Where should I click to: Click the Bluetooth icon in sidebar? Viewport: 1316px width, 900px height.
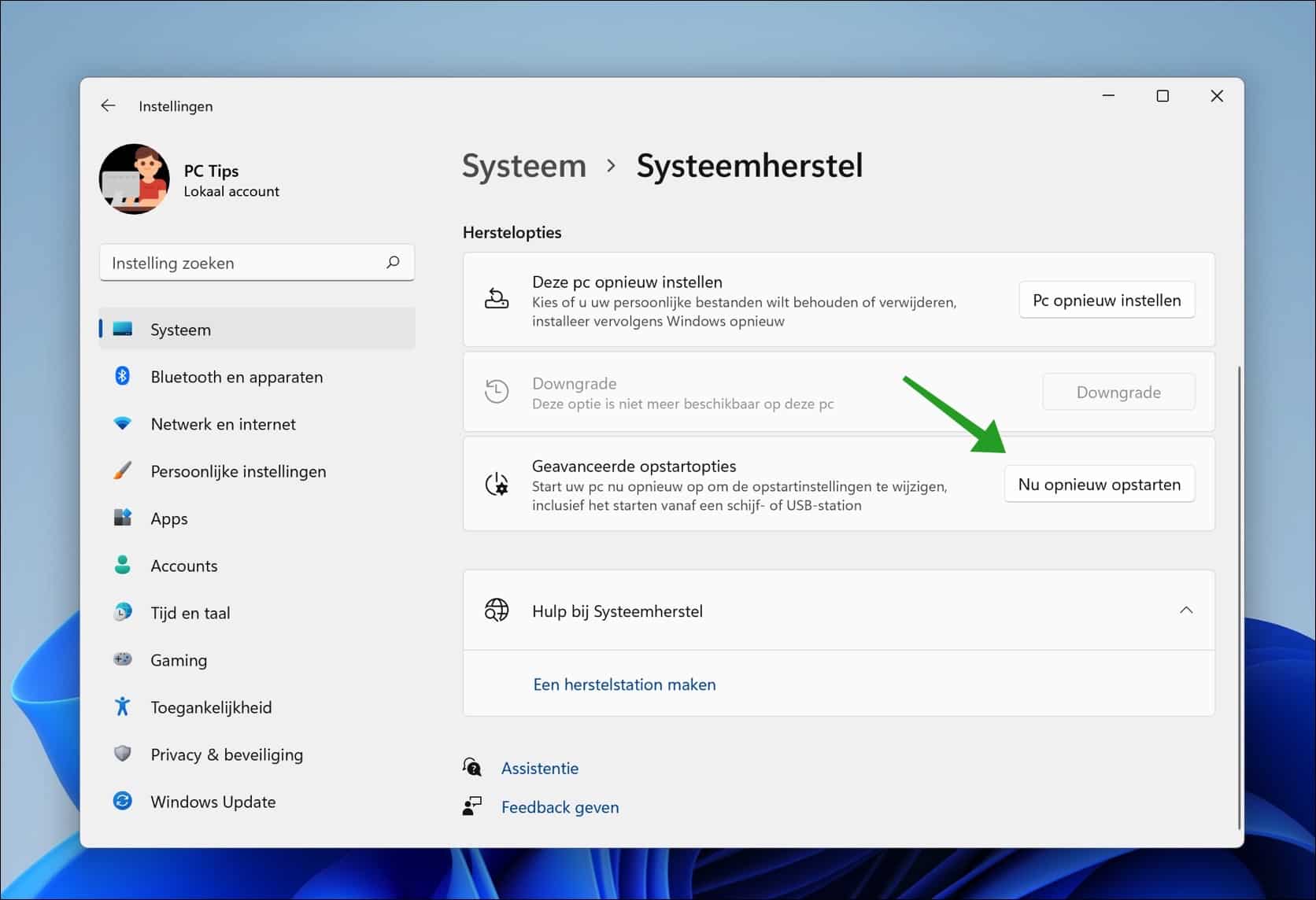pyautogui.click(x=123, y=376)
